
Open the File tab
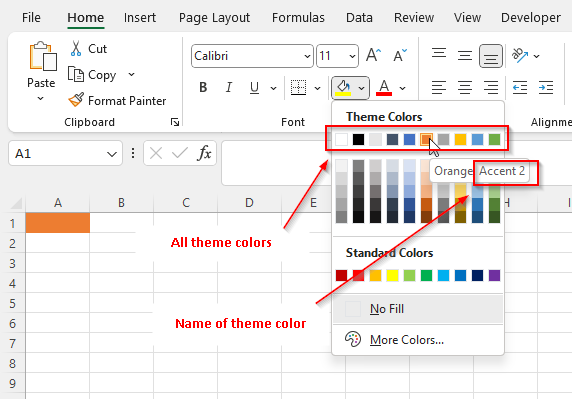click(31, 18)
